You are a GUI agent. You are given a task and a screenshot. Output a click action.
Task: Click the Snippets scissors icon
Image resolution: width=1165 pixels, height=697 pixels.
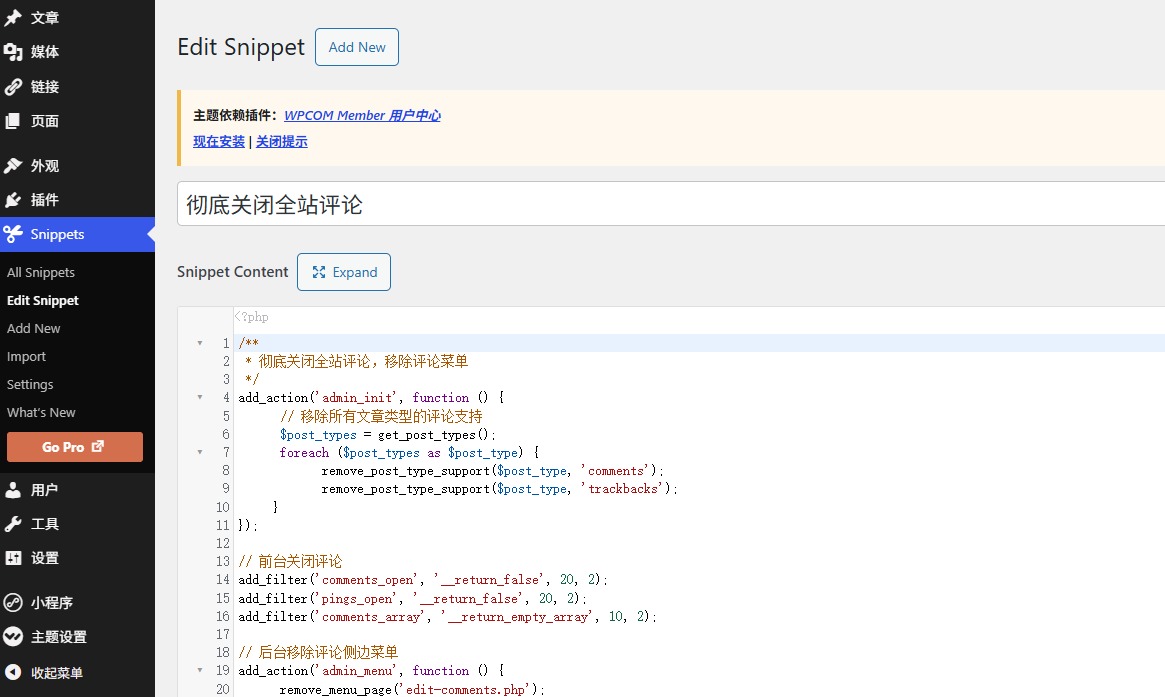point(13,234)
